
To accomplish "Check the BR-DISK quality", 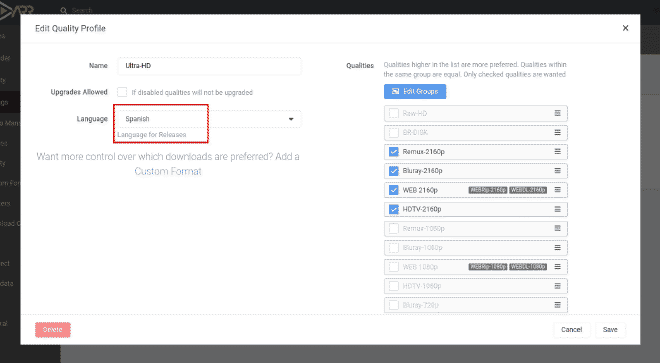I will pyautogui.click(x=394, y=133).
